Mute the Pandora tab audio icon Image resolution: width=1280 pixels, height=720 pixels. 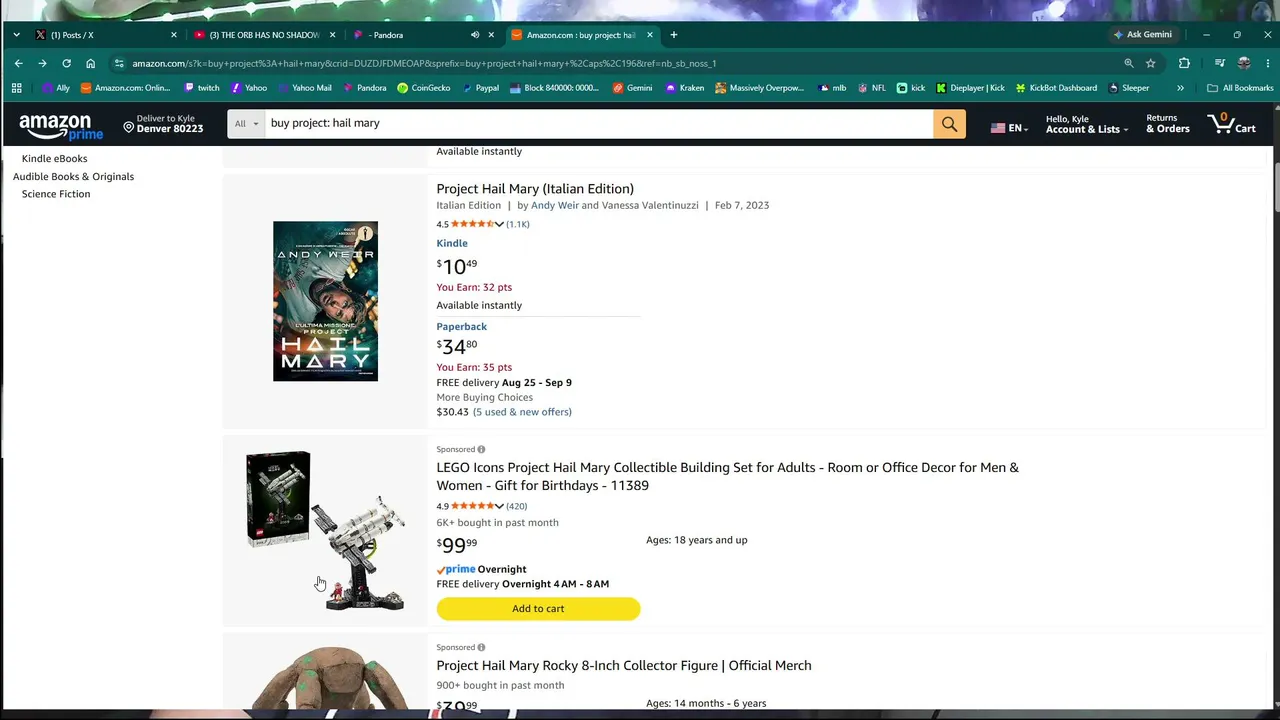475,35
